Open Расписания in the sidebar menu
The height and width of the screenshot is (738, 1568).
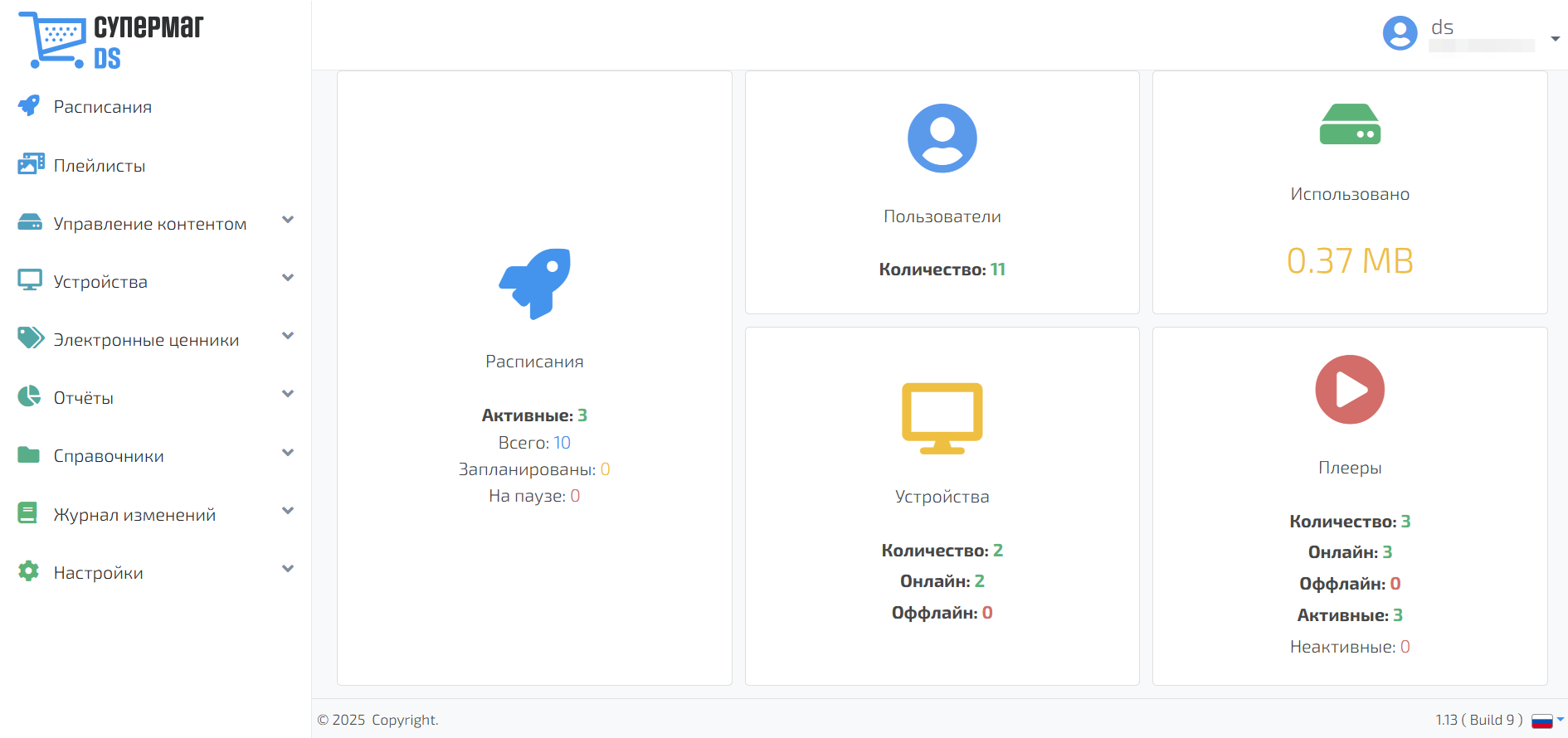tap(103, 107)
